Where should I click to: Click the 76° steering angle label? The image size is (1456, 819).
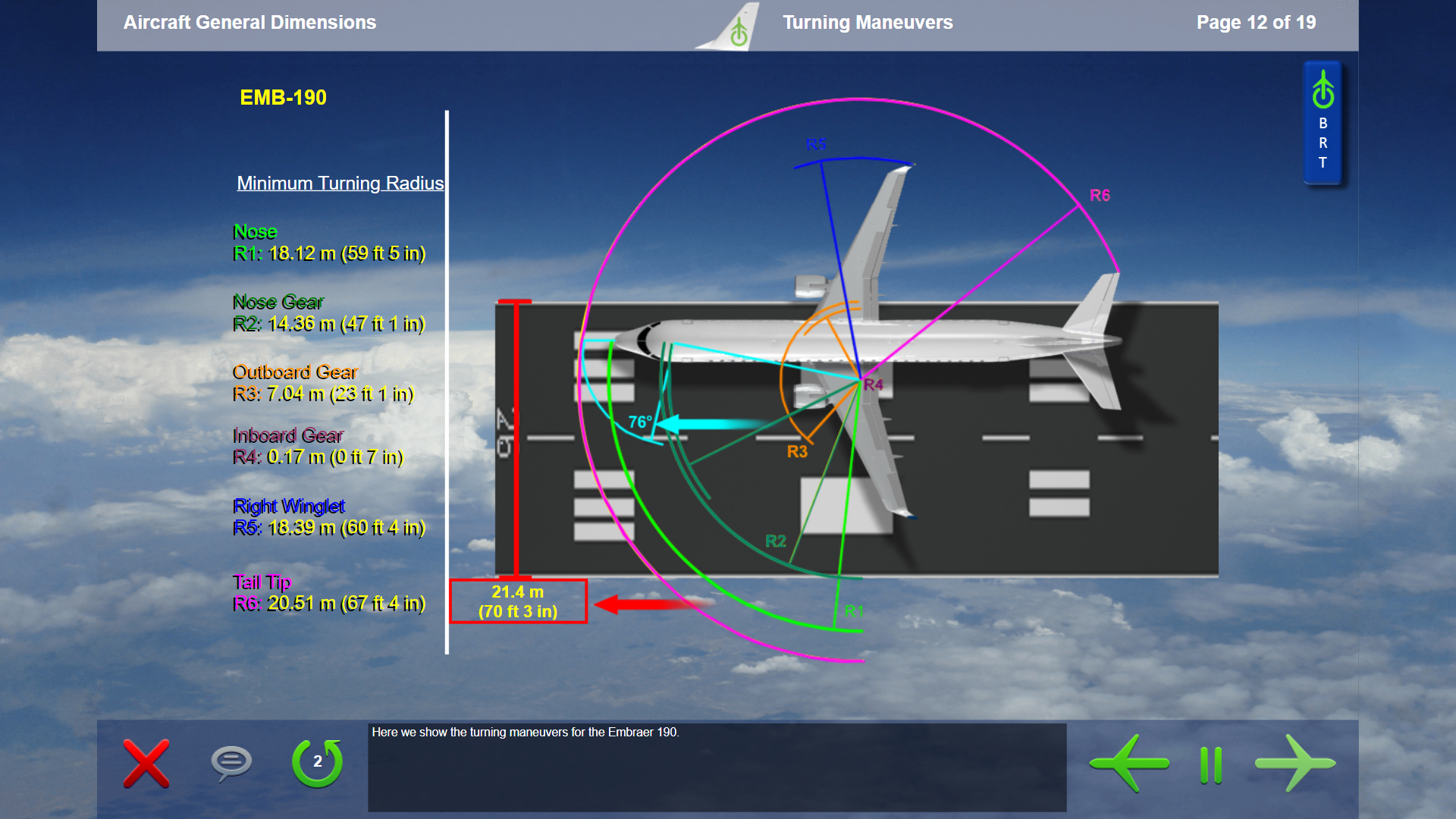pyautogui.click(x=640, y=422)
